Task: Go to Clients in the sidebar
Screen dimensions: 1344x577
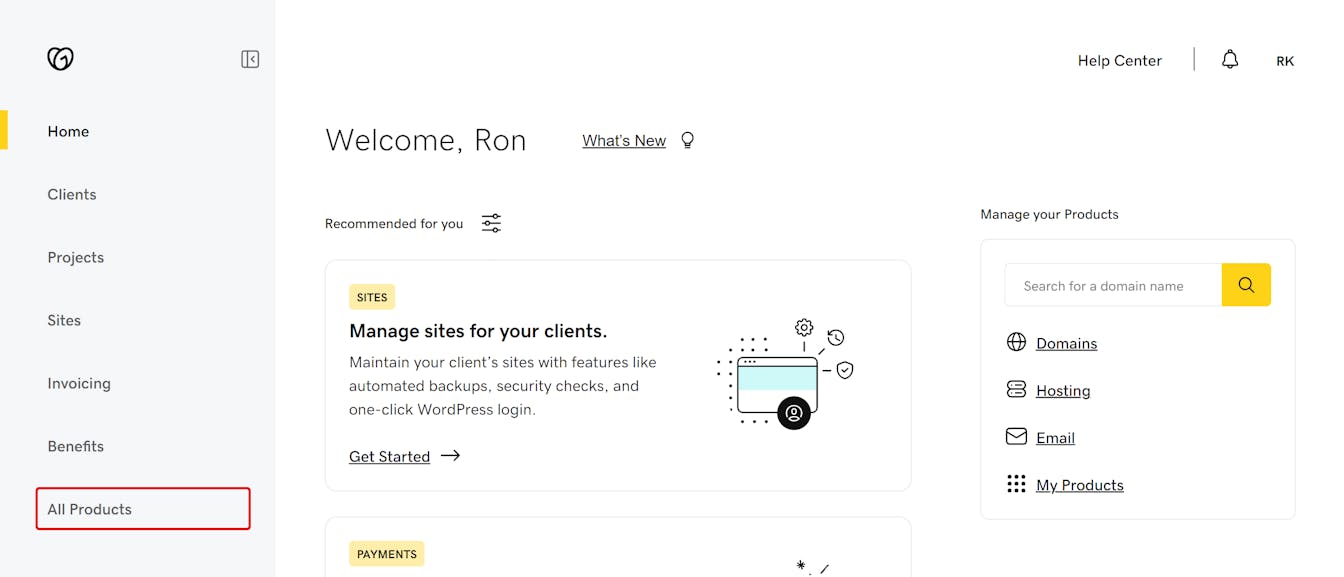Action: pyautogui.click(x=72, y=194)
